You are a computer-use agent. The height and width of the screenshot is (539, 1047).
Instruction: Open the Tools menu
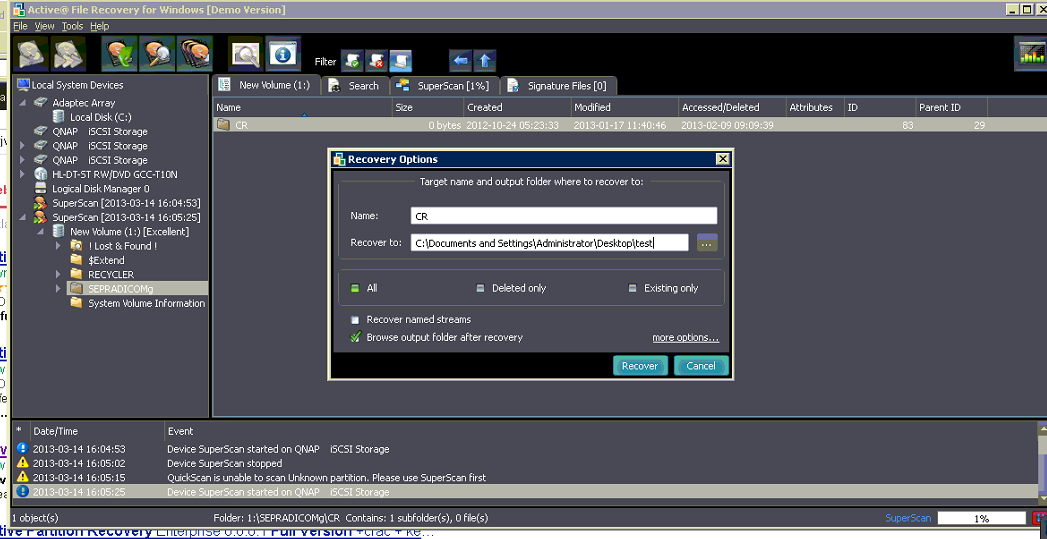pos(72,26)
